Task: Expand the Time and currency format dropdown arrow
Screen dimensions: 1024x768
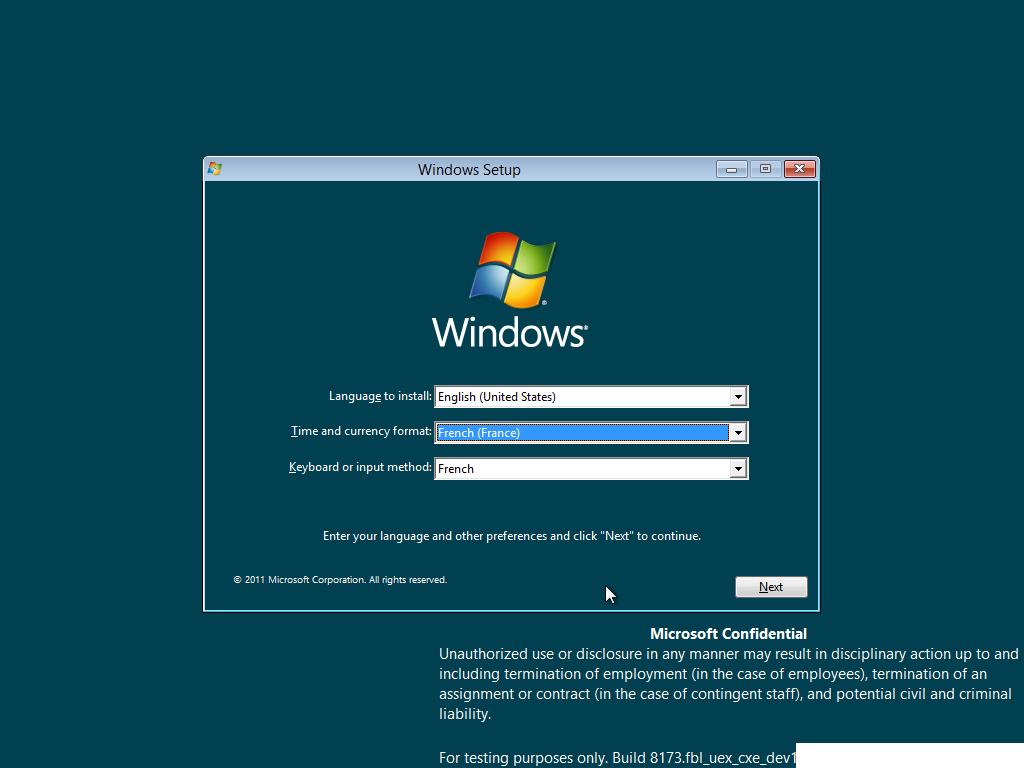Action: click(738, 432)
